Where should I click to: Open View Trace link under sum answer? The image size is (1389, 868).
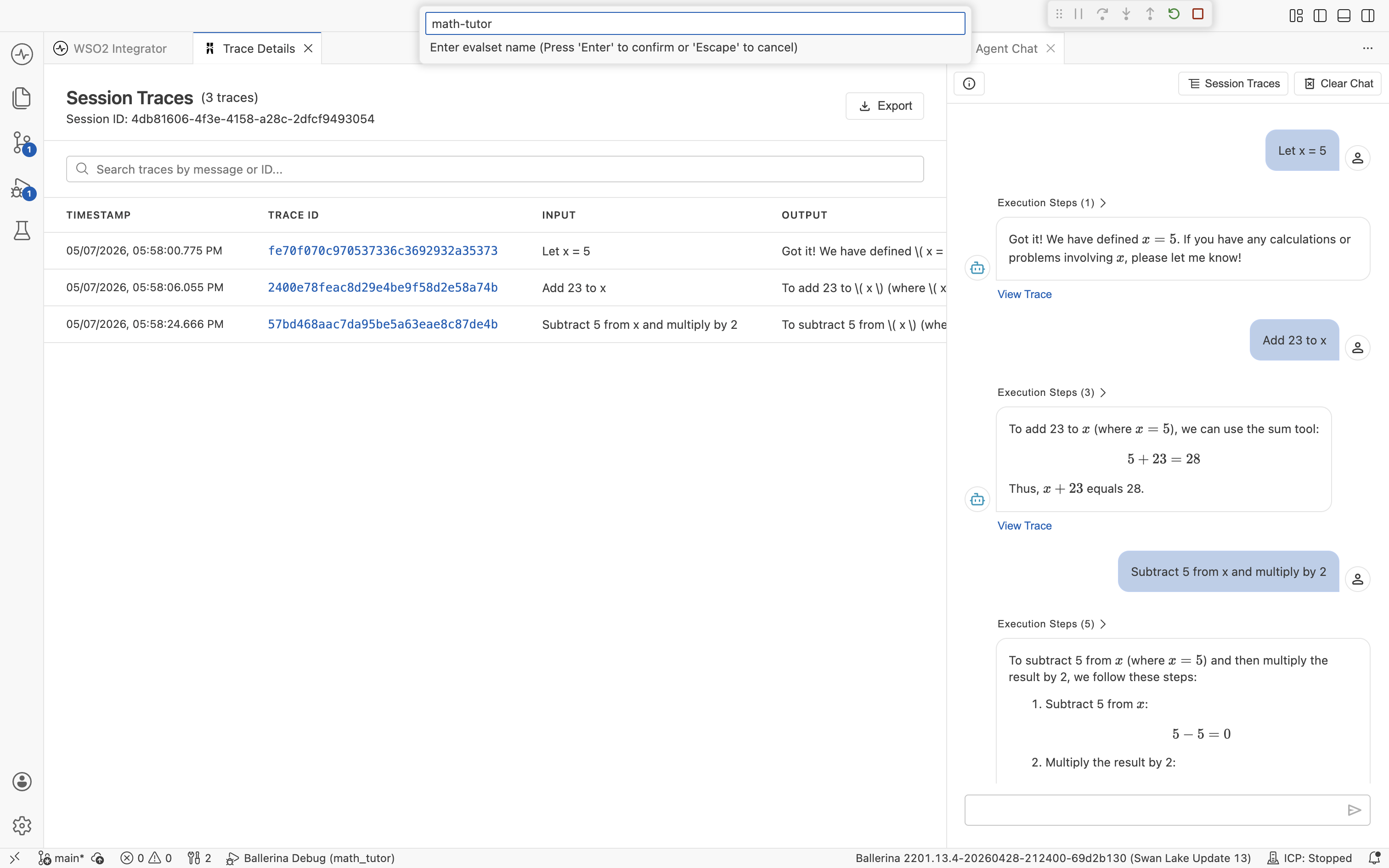click(1025, 525)
